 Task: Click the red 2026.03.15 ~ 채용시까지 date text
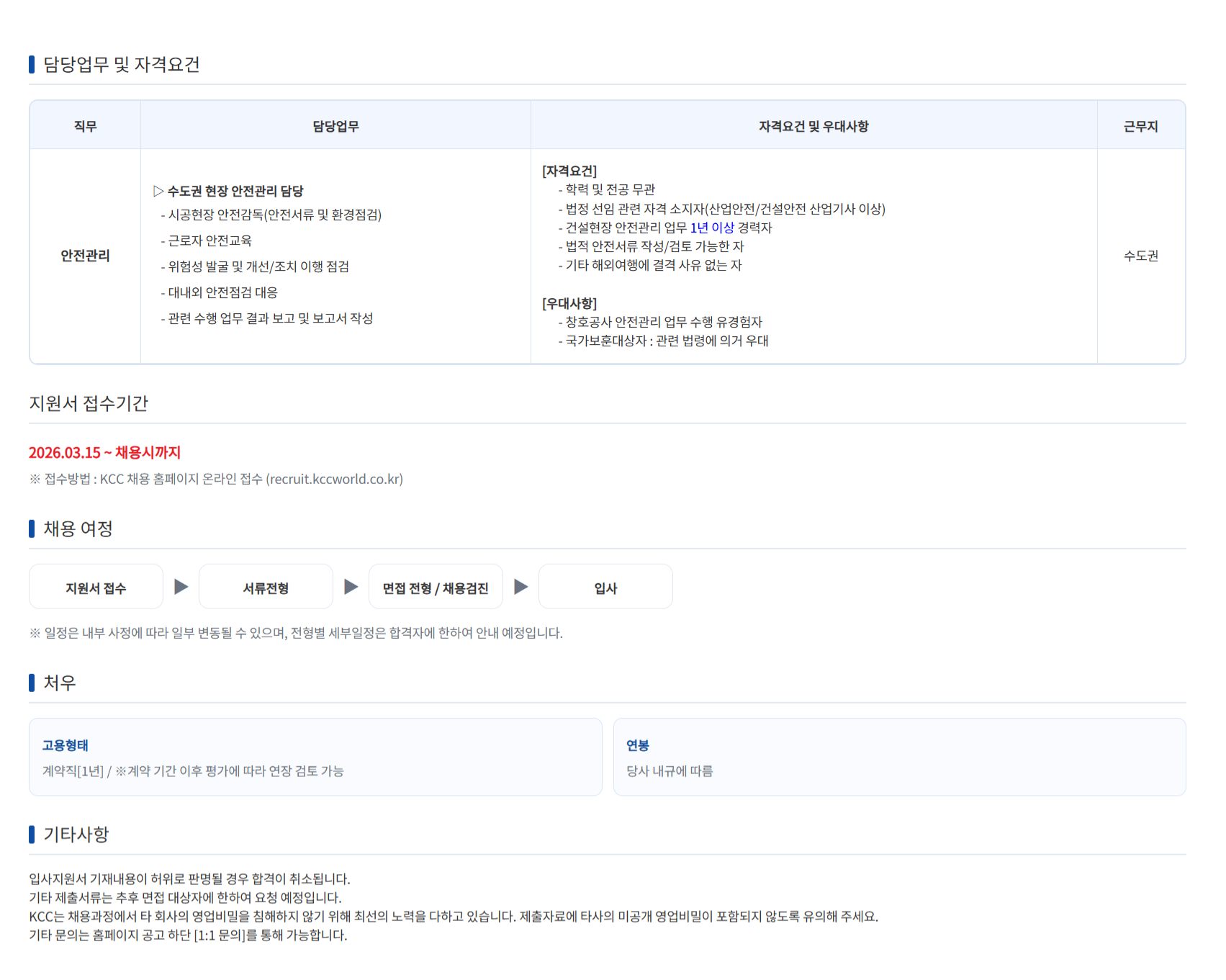pyautogui.click(x=105, y=453)
